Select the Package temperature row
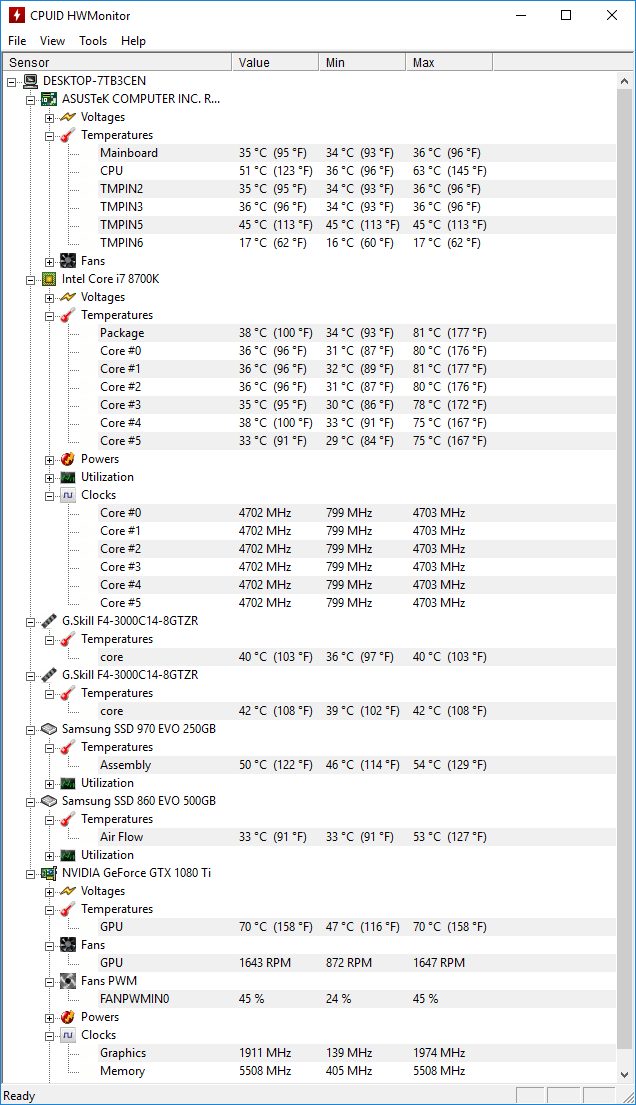This screenshot has height=1105, width=636. point(357,333)
